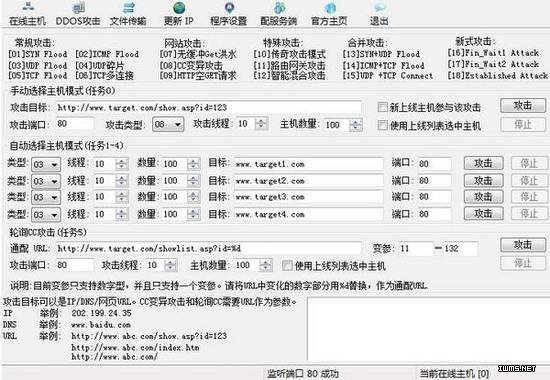Click 数量 spinner in www.target1.com row

pos(193,164)
